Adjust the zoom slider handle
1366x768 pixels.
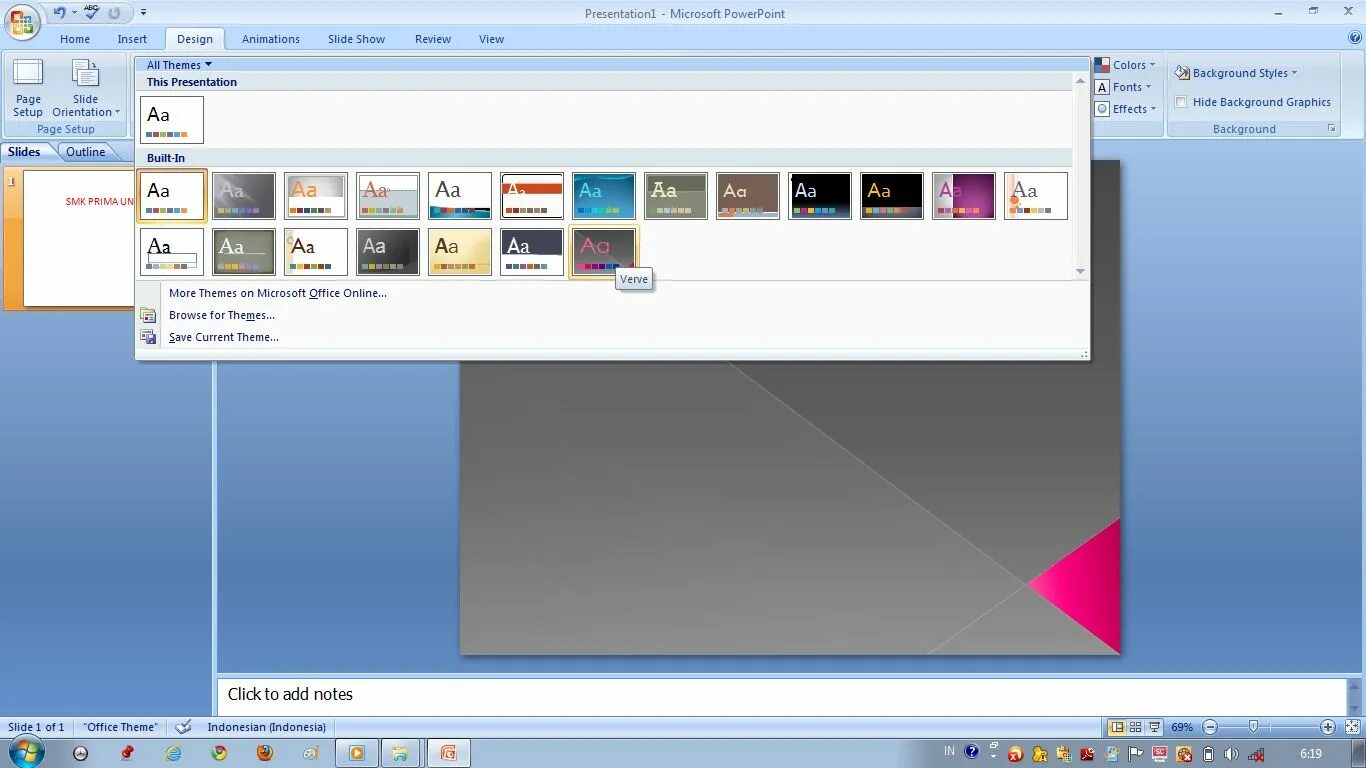click(1254, 727)
